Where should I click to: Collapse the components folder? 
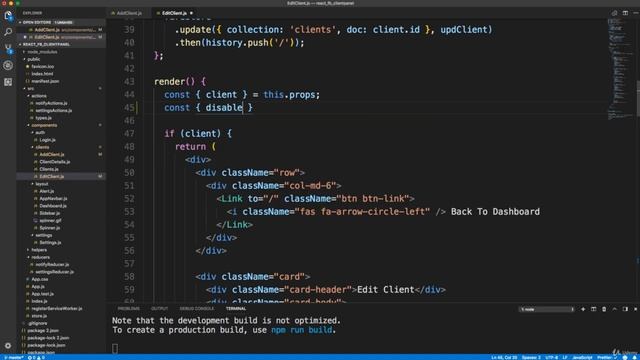pyautogui.click(x=44, y=125)
